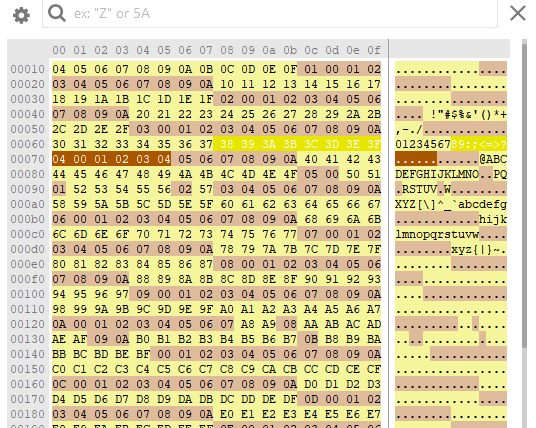Click ASCII text RSTUV in row 00090

click(420, 189)
